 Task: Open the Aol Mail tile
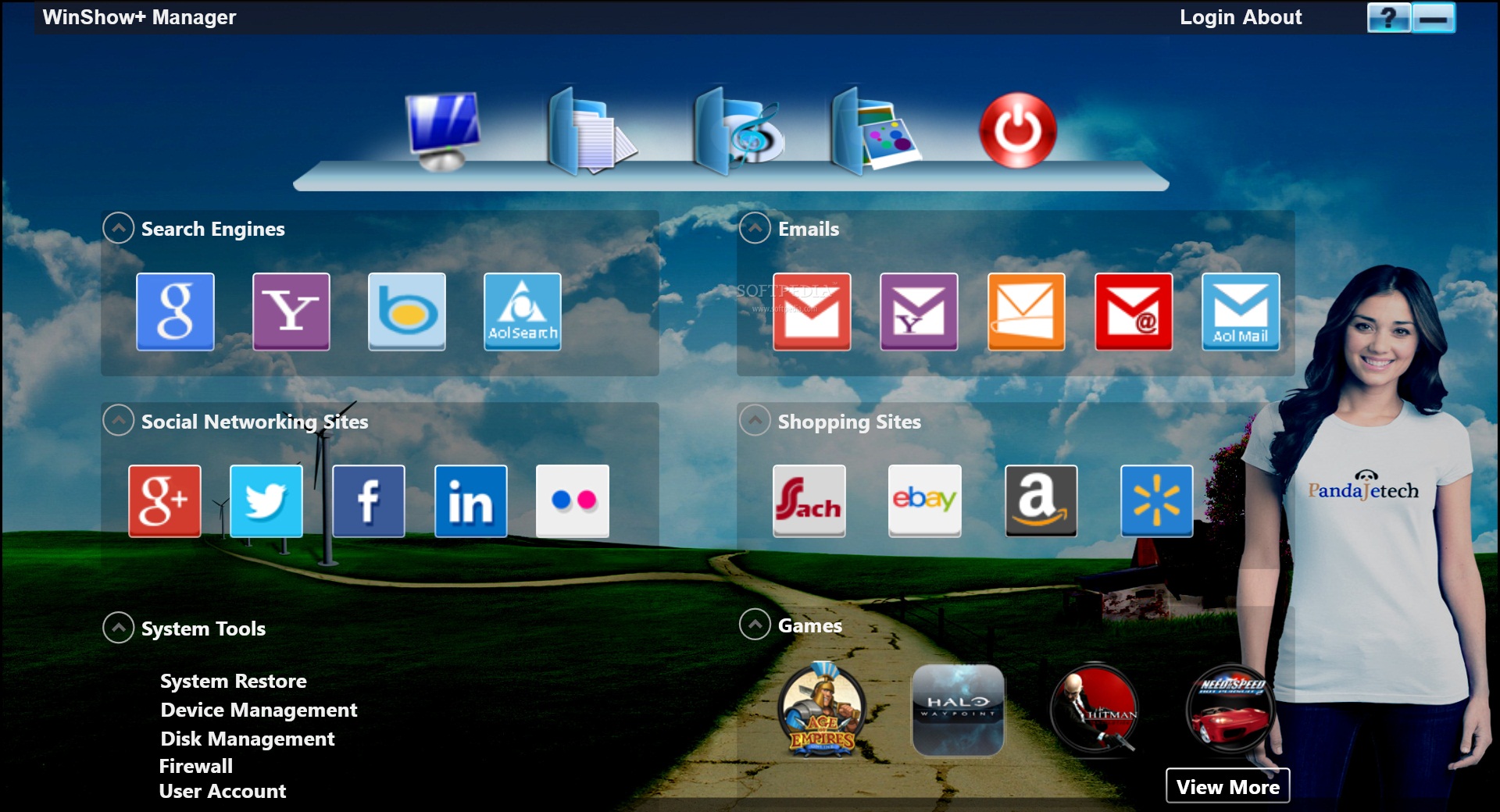1241,312
